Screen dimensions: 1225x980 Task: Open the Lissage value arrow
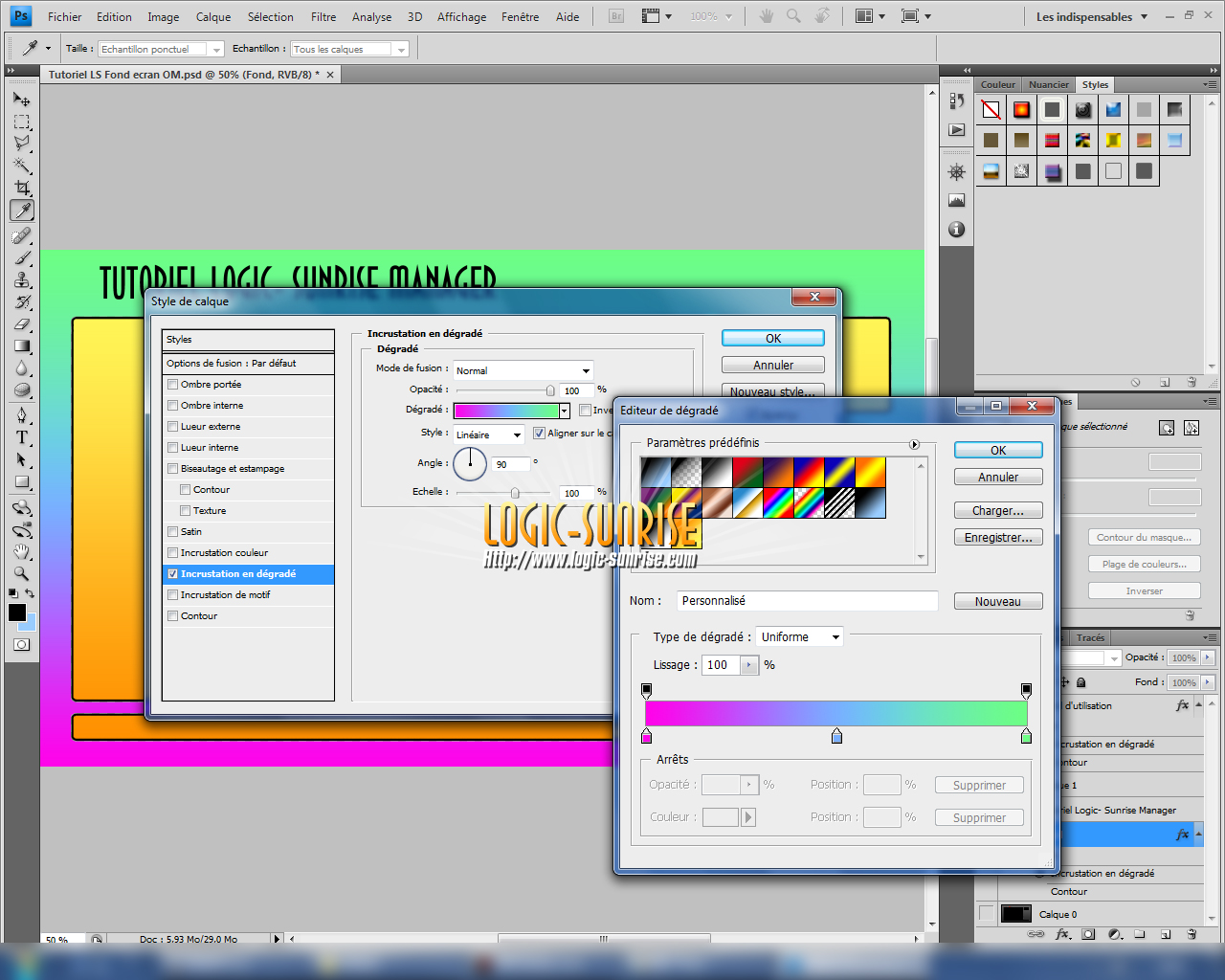[749, 665]
